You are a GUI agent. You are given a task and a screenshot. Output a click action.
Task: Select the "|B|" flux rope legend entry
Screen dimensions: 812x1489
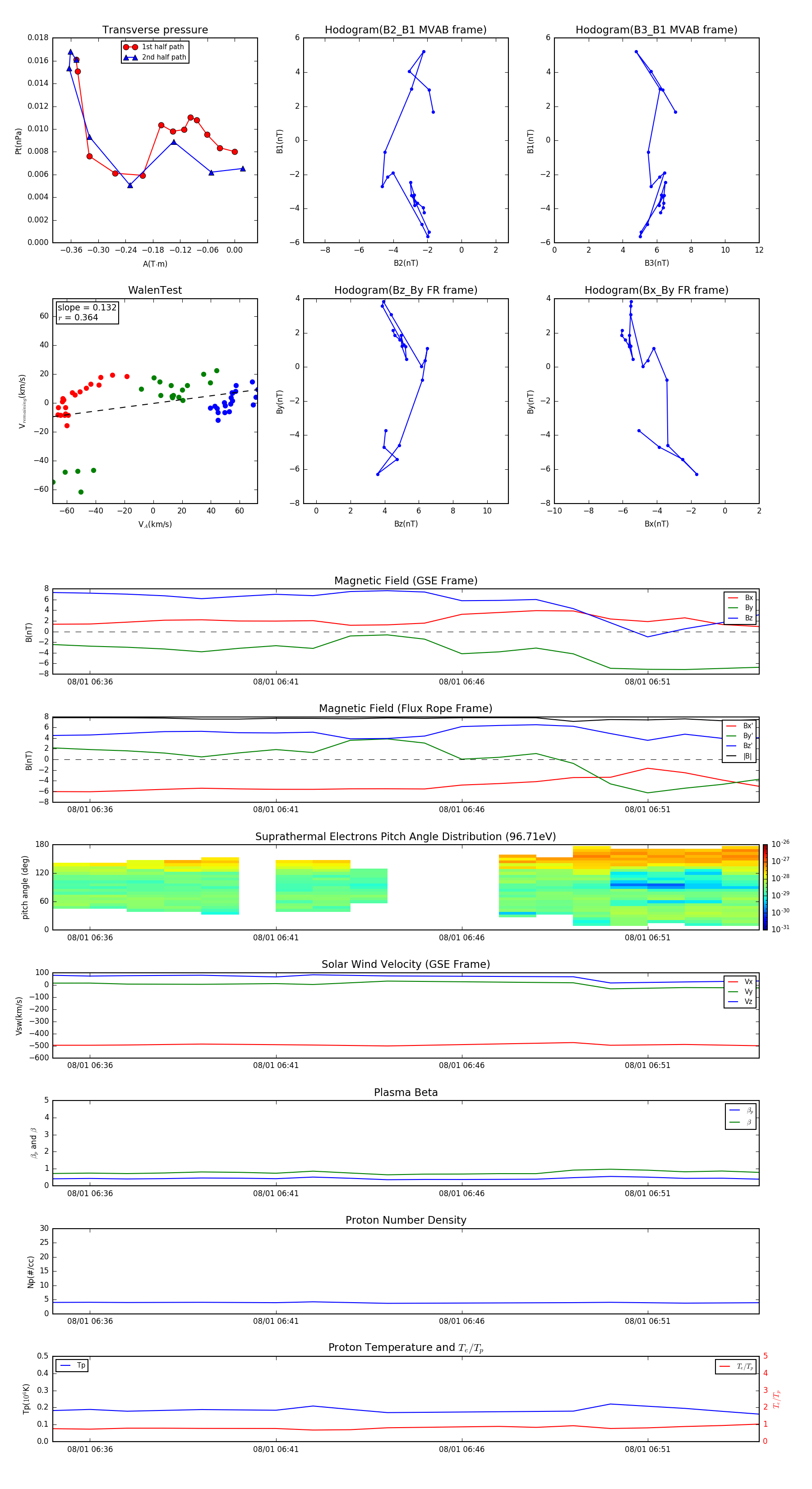click(x=740, y=756)
